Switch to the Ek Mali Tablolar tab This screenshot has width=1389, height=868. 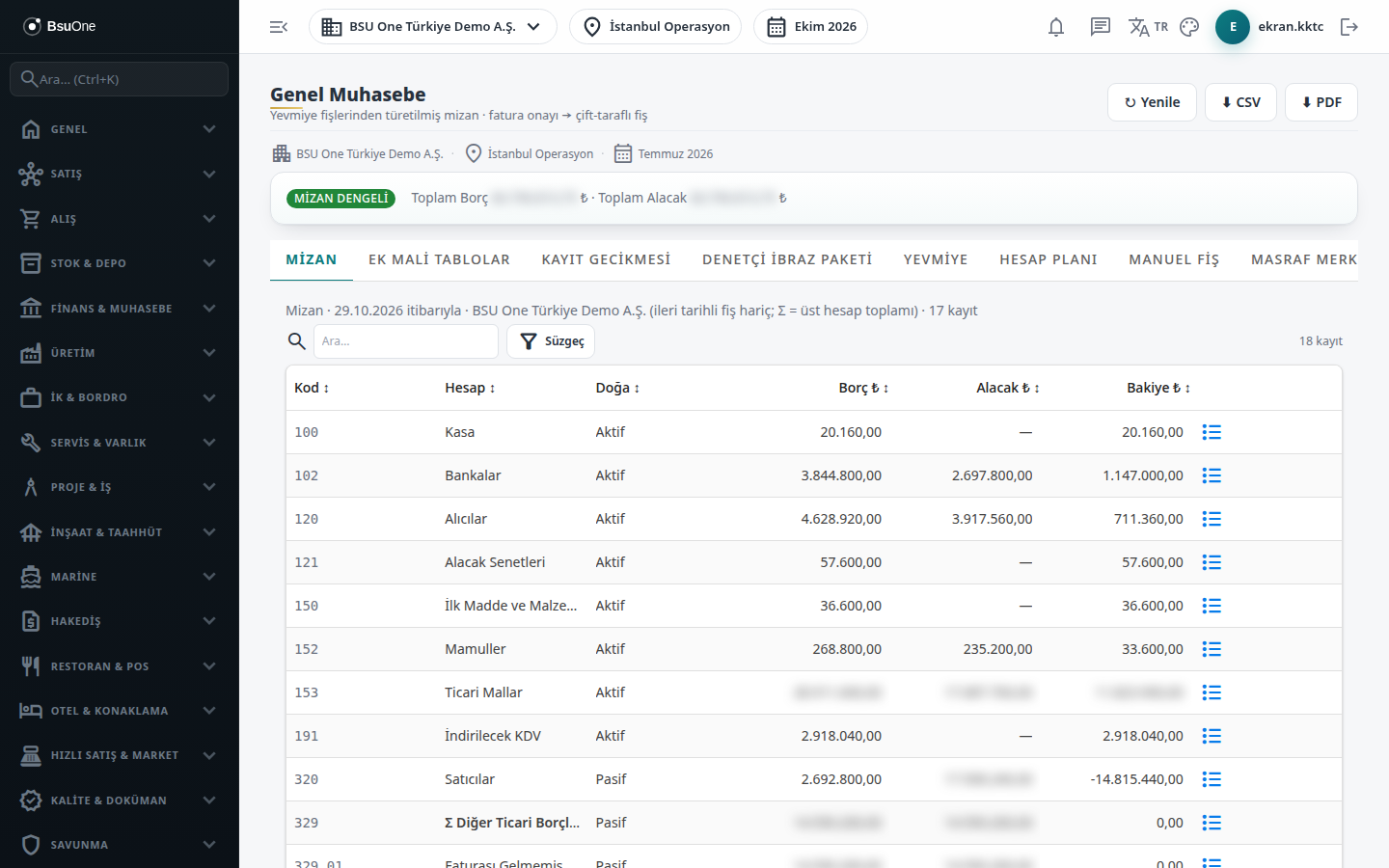point(439,259)
